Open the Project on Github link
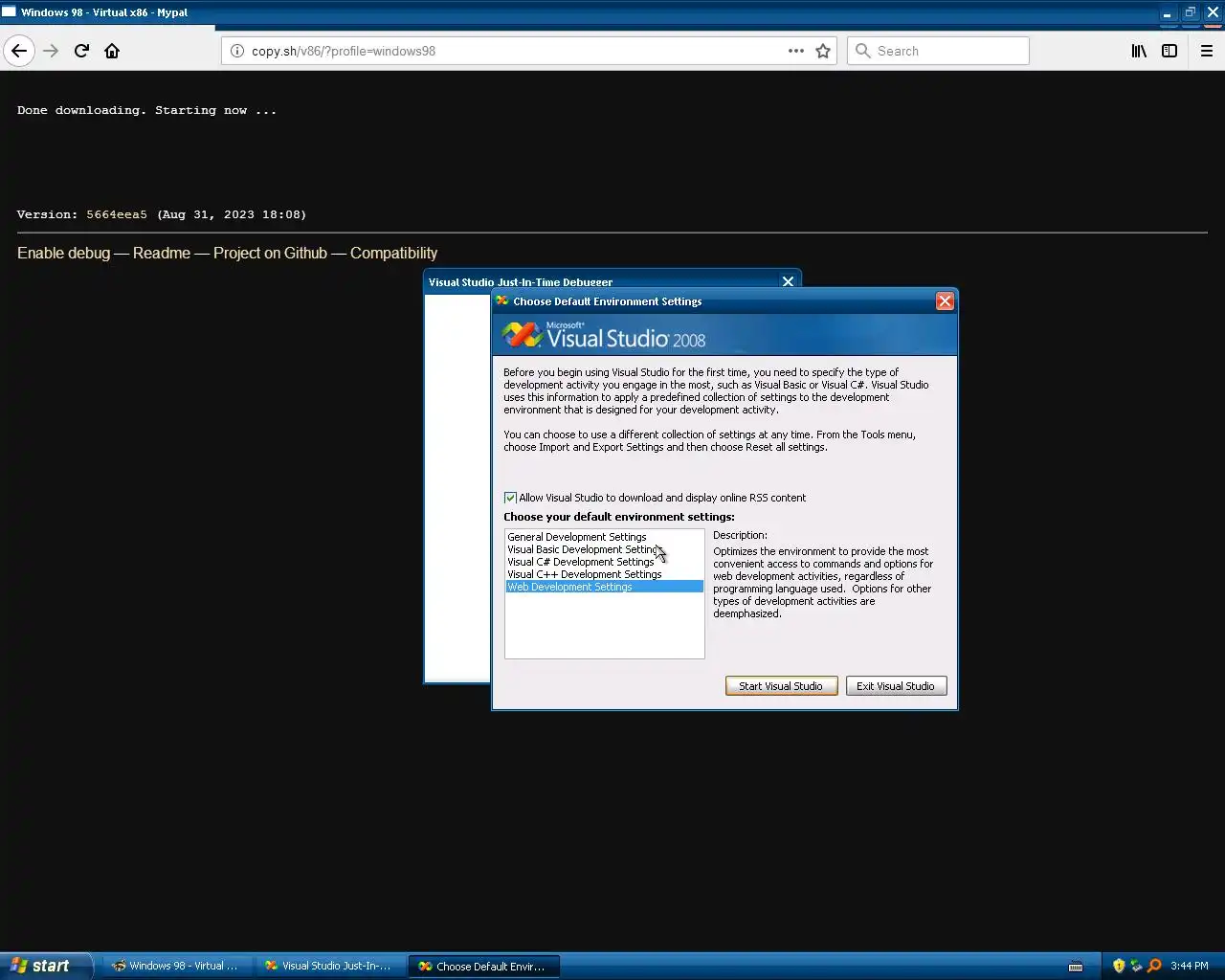1225x980 pixels. [x=270, y=253]
